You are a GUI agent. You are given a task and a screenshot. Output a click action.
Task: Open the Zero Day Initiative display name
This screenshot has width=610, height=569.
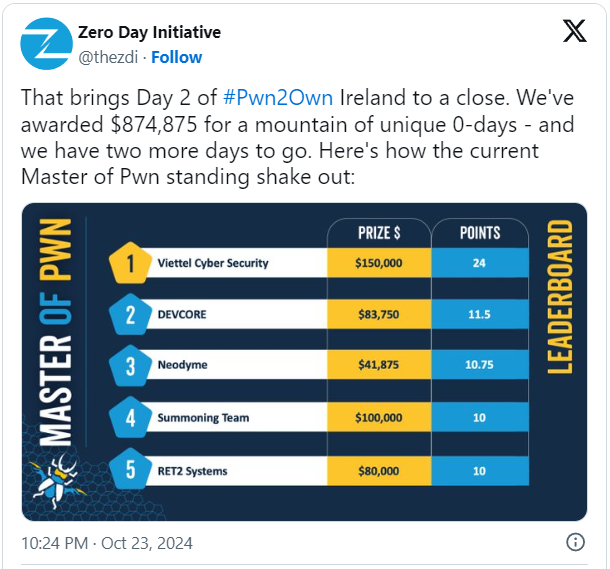(149, 33)
